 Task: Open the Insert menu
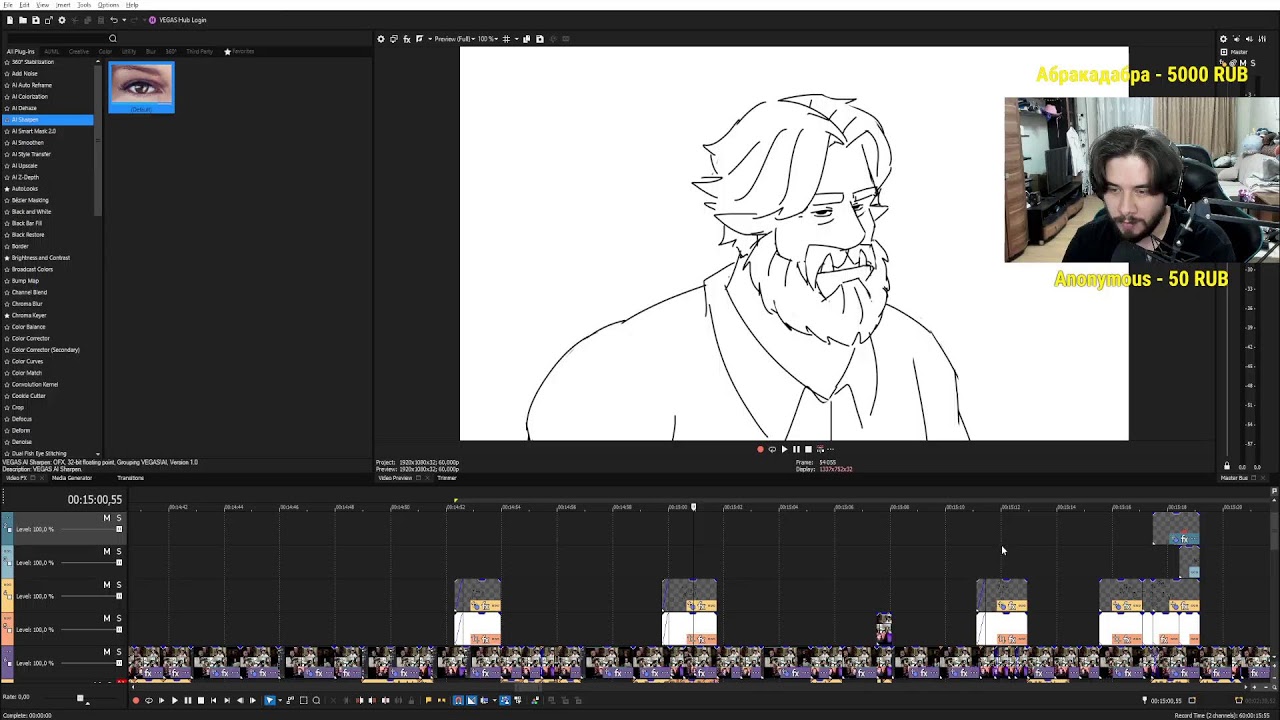click(63, 5)
